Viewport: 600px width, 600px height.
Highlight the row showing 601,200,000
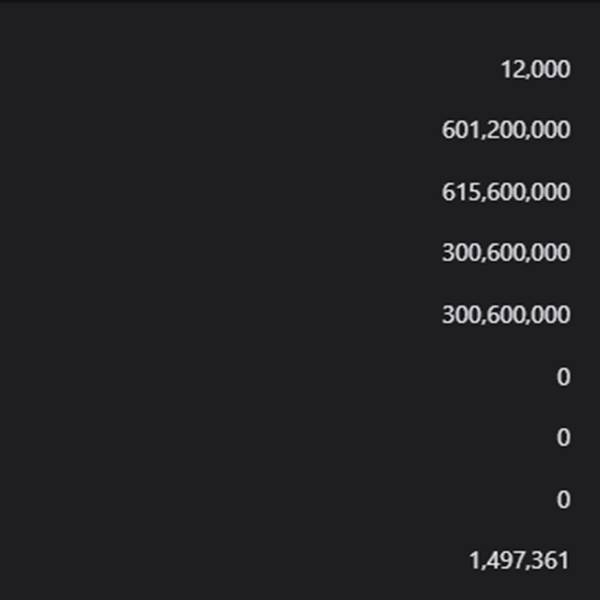click(x=300, y=130)
